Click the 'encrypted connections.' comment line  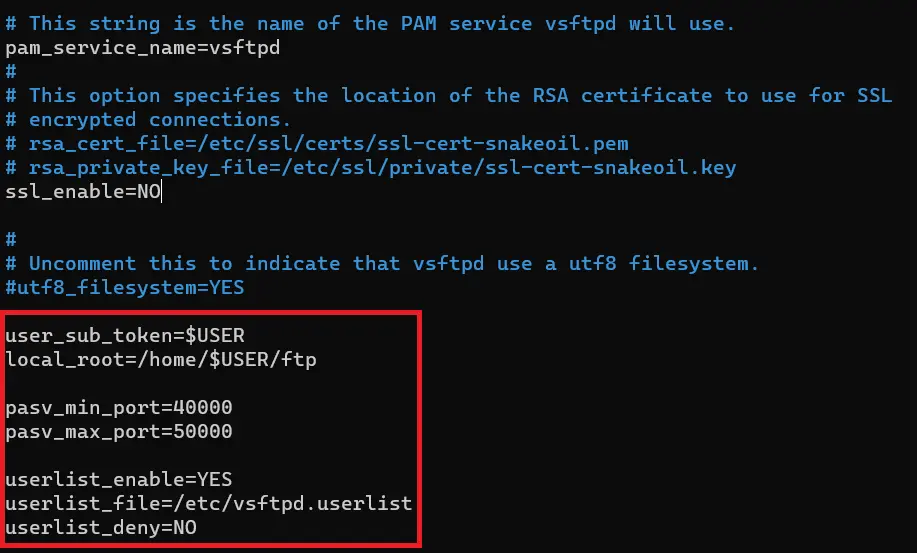tap(150, 119)
